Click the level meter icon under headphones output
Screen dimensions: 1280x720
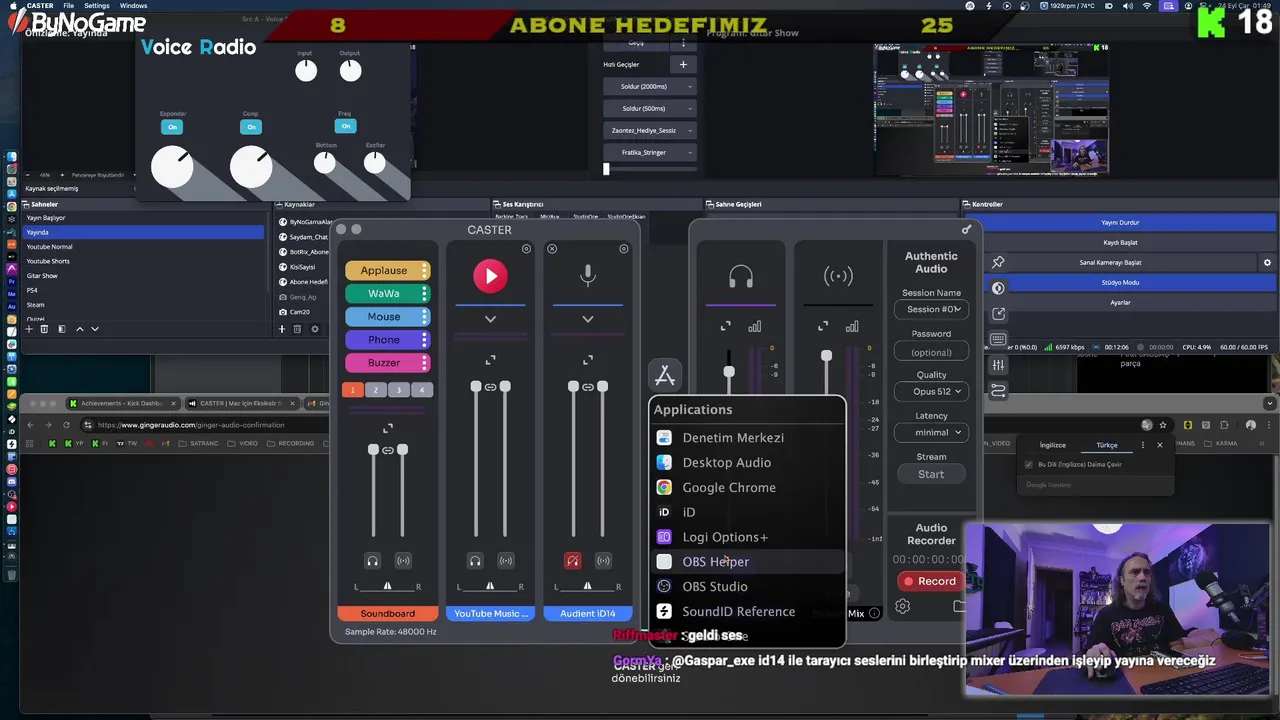755,326
